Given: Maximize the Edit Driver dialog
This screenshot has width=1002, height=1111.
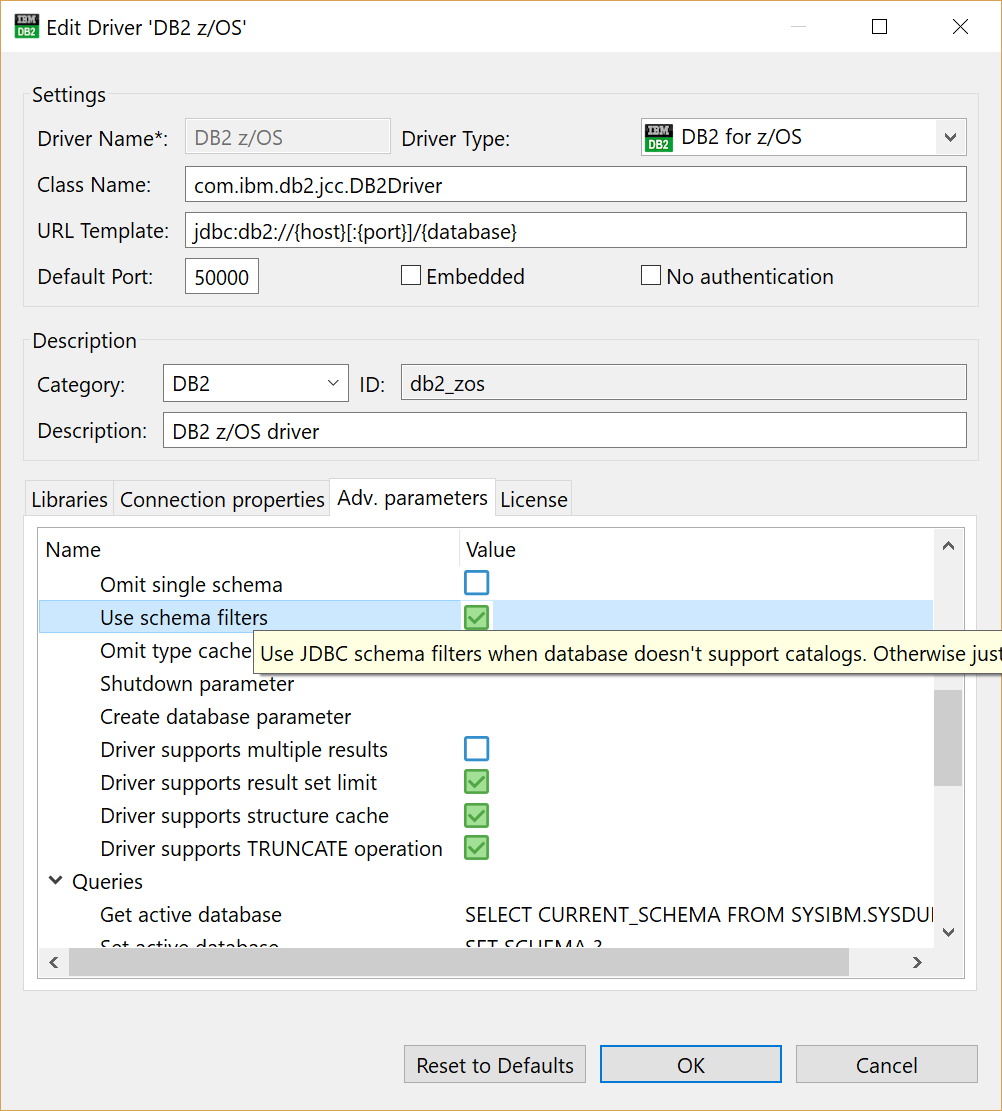Looking at the screenshot, I should click(879, 26).
